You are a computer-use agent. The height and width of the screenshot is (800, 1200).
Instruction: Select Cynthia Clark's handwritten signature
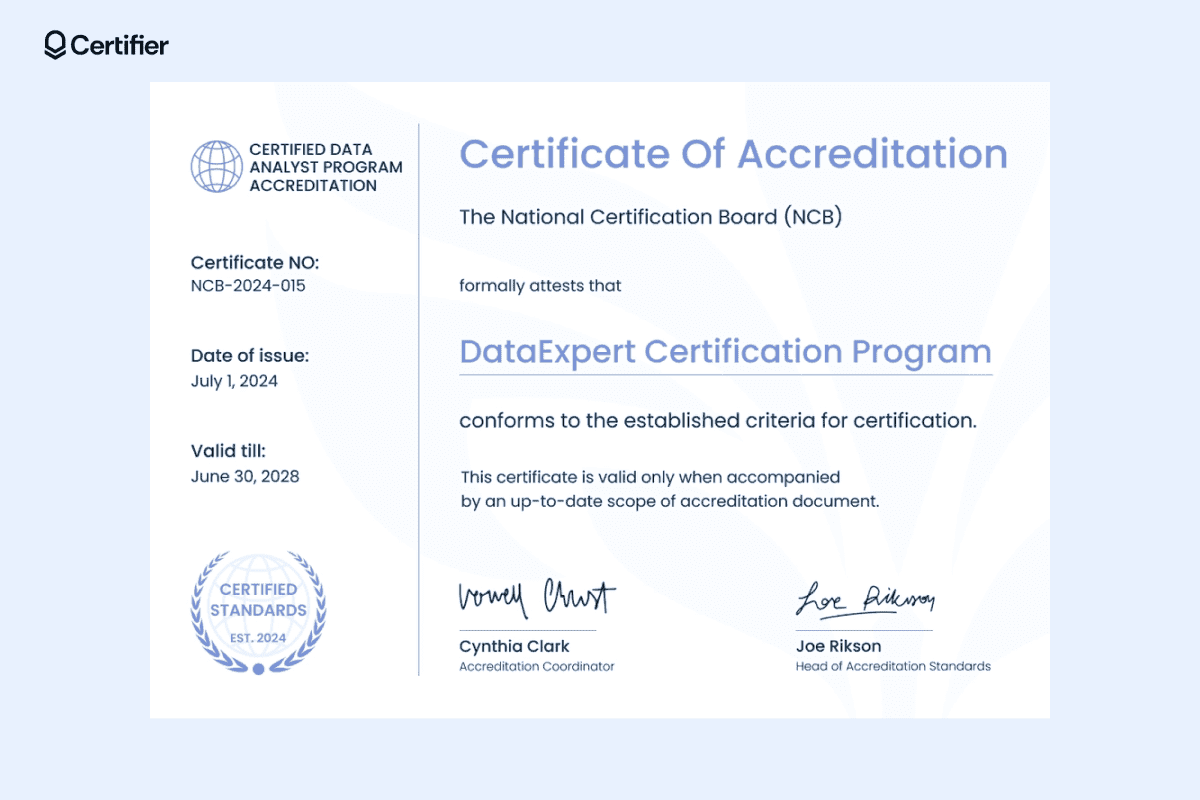(536, 598)
